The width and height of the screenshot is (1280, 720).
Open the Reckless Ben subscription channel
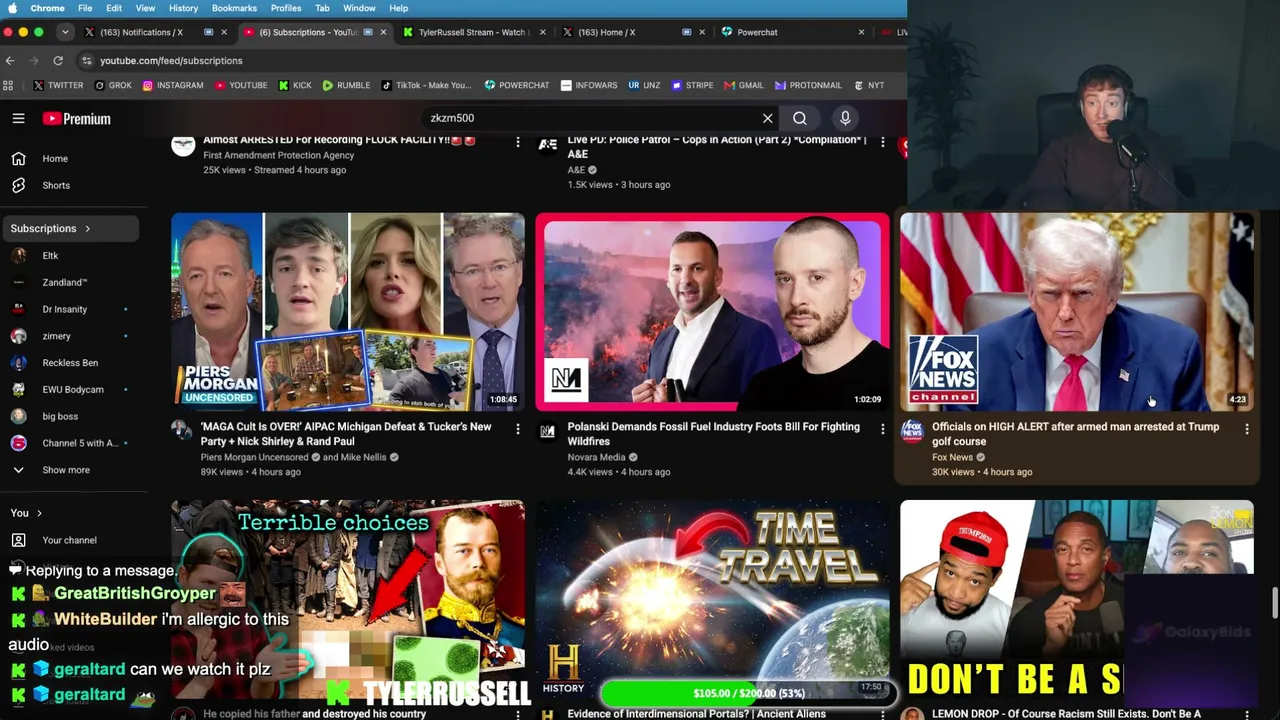pos(69,363)
